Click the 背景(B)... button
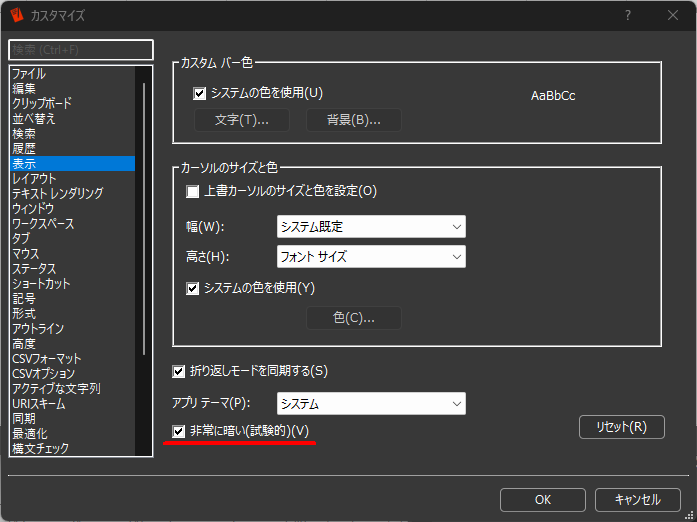The width and height of the screenshot is (697, 522). [x=354, y=120]
